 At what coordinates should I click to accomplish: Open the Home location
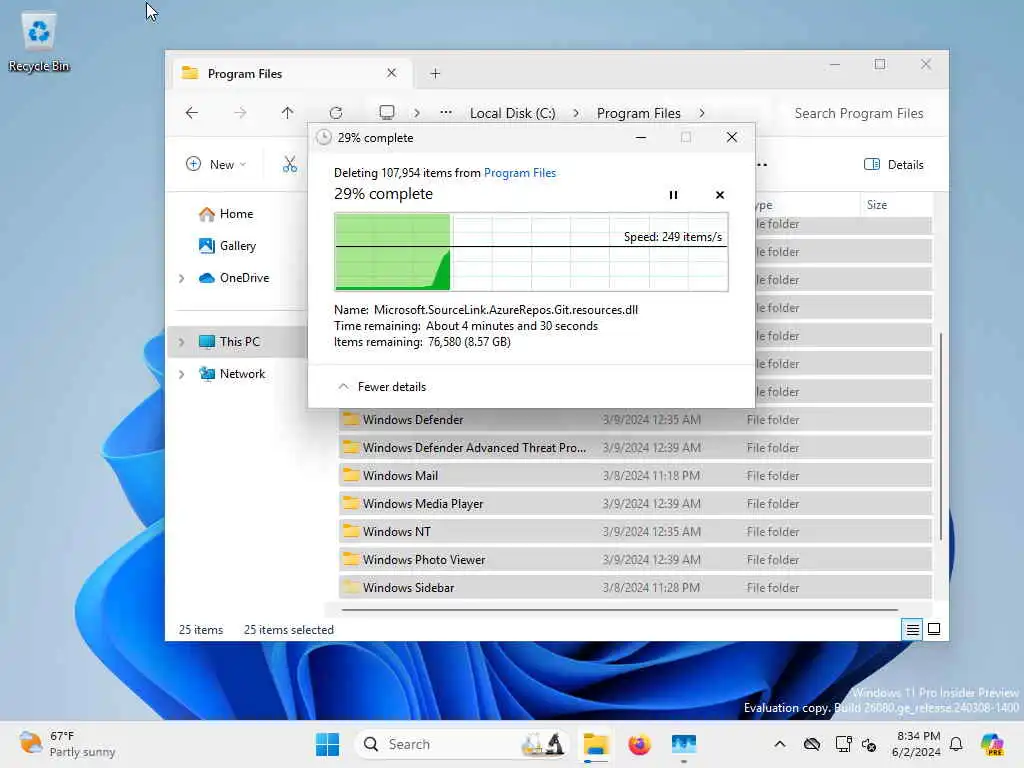[226, 214]
